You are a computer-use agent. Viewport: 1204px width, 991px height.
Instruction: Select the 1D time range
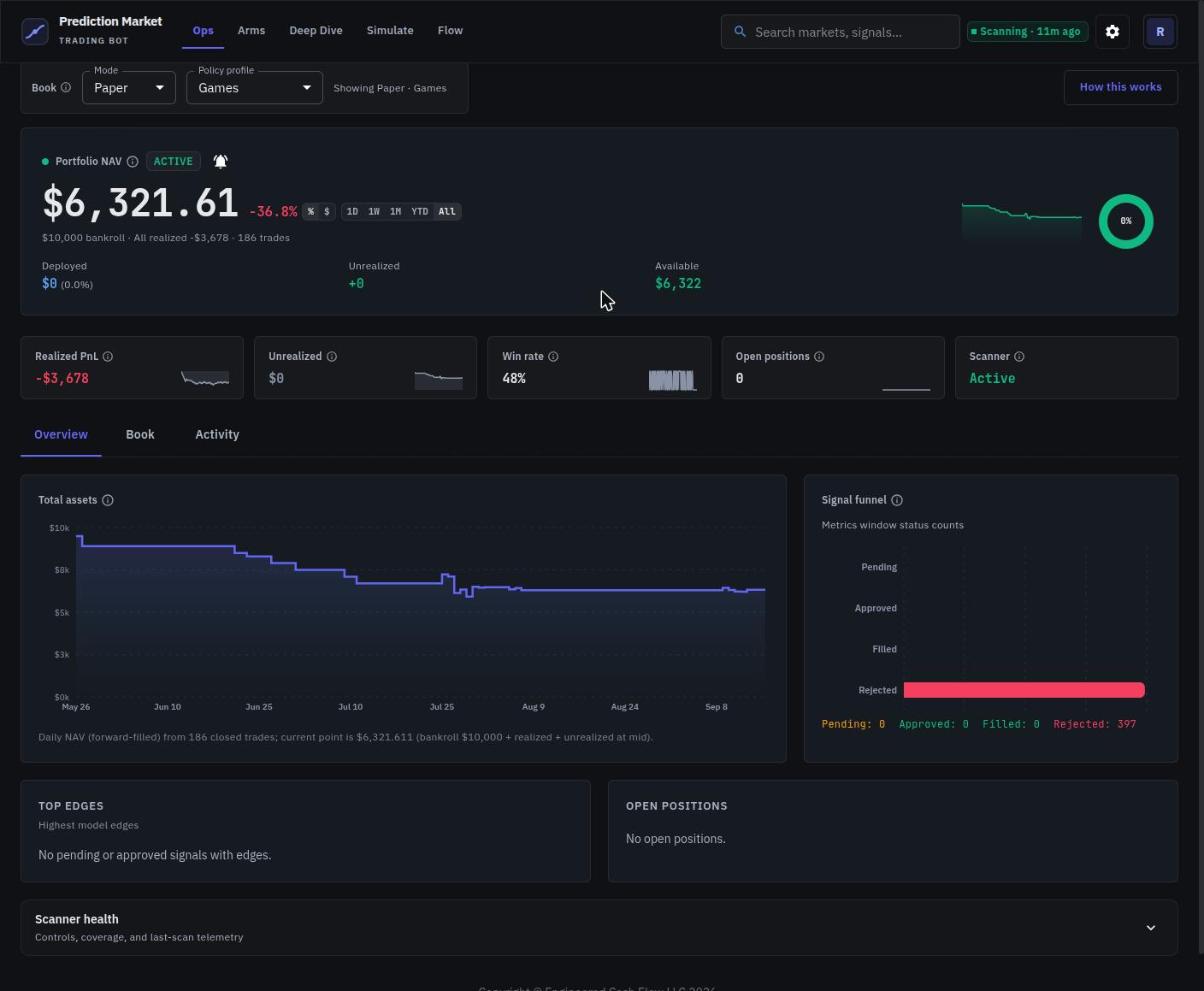(x=352, y=211)
